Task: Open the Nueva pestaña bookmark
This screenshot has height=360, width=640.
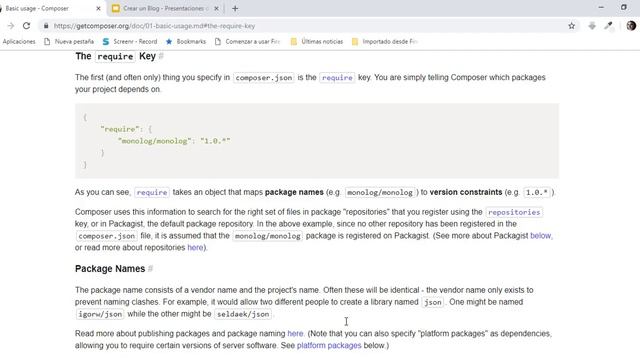Action: (69, 42)
